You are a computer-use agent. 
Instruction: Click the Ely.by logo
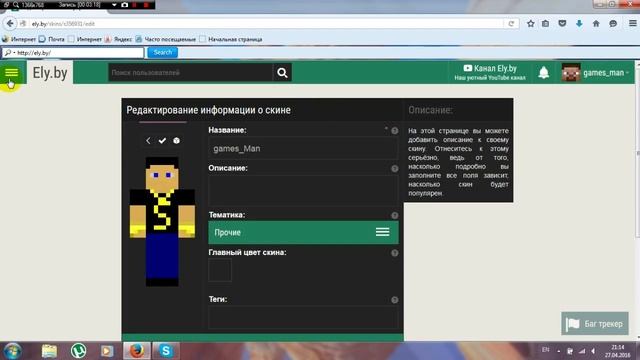coord(50,73)
